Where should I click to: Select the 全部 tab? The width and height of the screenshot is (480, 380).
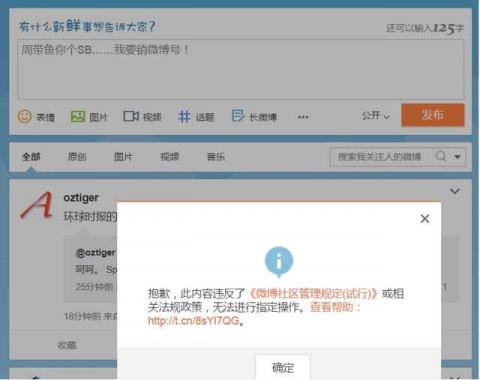[x=31, y=156]
